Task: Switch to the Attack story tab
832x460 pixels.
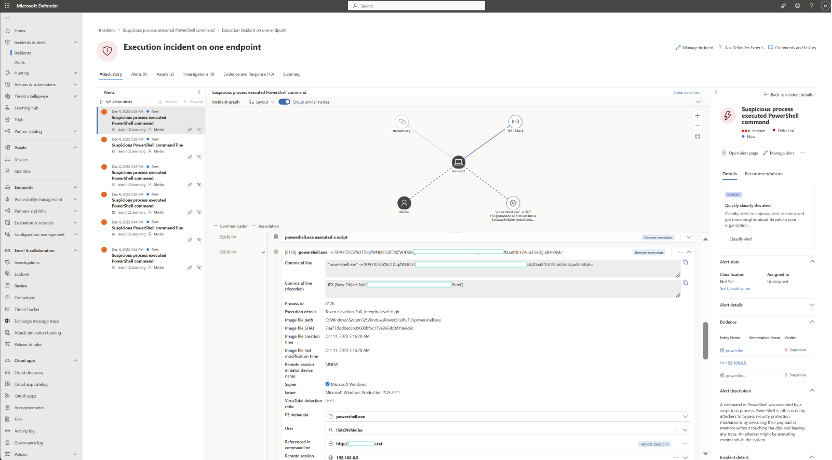Action: [110, 74]
